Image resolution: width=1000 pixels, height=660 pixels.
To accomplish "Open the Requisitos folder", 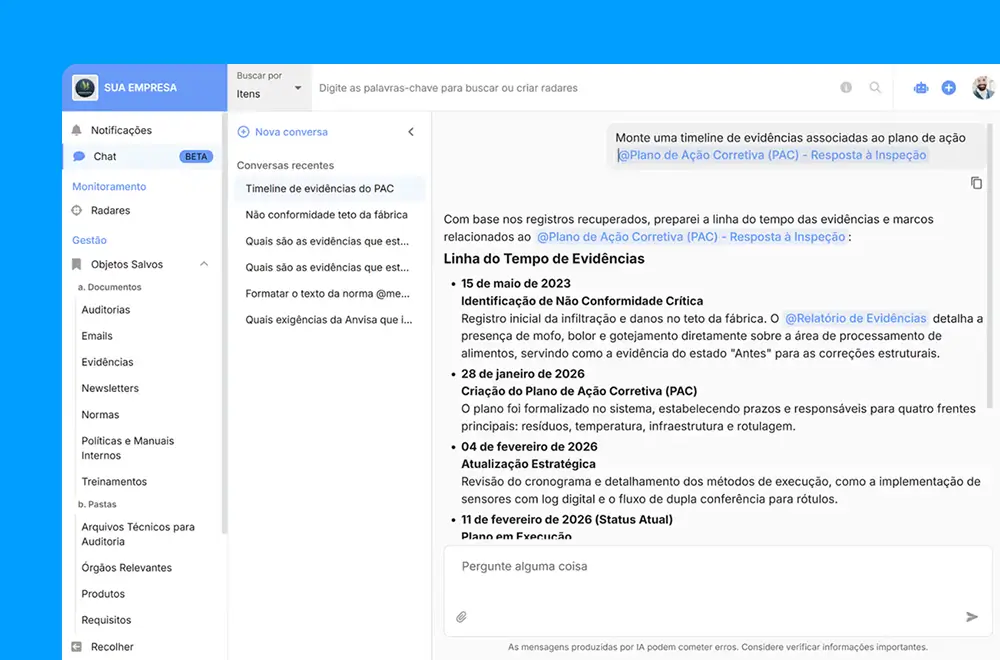I will tap(106, 620).
